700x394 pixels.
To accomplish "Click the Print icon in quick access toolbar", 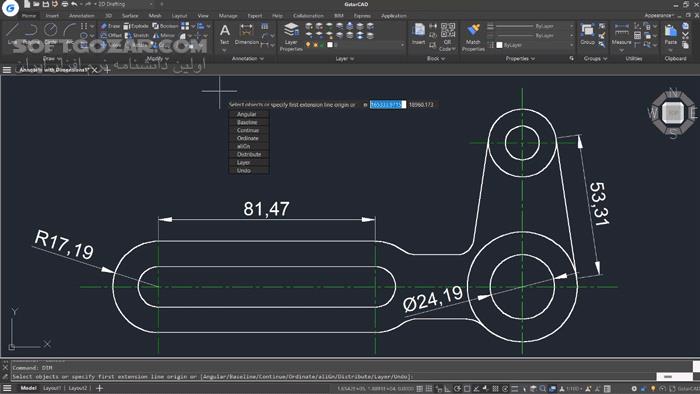I will click(65, 4).
